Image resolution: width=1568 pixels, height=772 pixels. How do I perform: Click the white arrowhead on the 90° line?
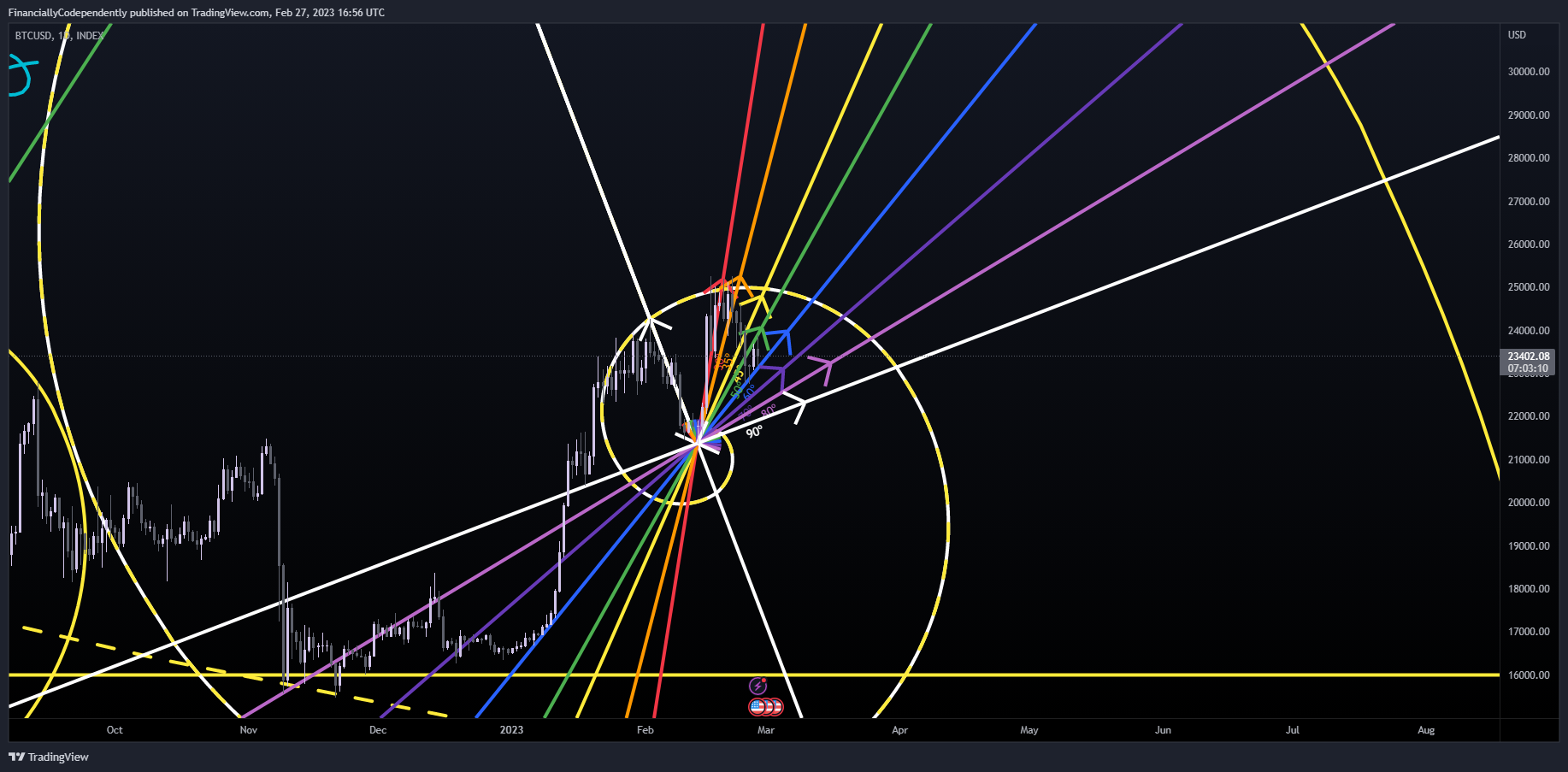click(x=796, y=407)
